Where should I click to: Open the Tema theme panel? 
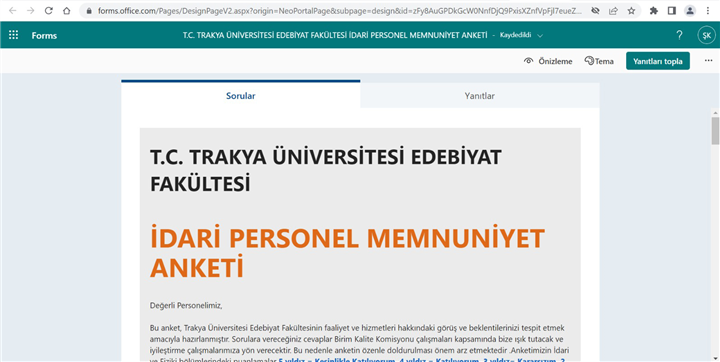point(599,61)
